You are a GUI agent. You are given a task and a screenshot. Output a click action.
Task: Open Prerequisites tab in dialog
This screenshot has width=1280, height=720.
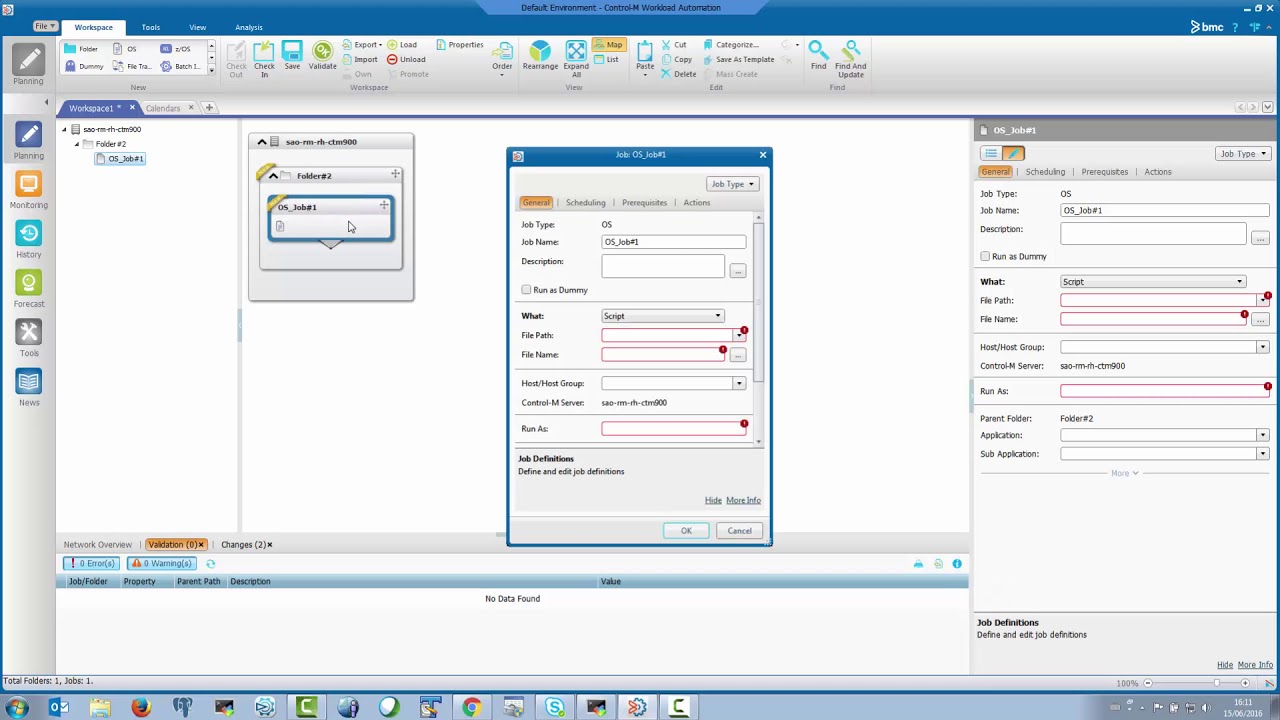tap(644, 203)
